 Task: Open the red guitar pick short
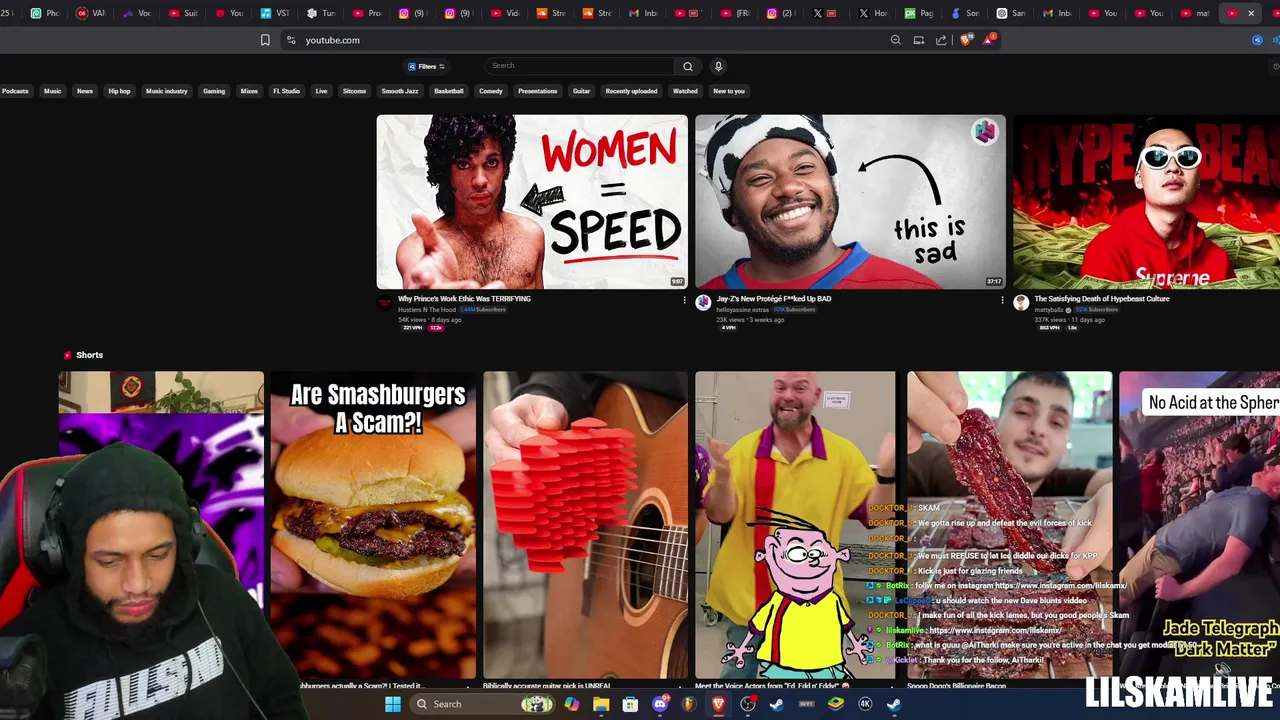click(x=585, y=525)
